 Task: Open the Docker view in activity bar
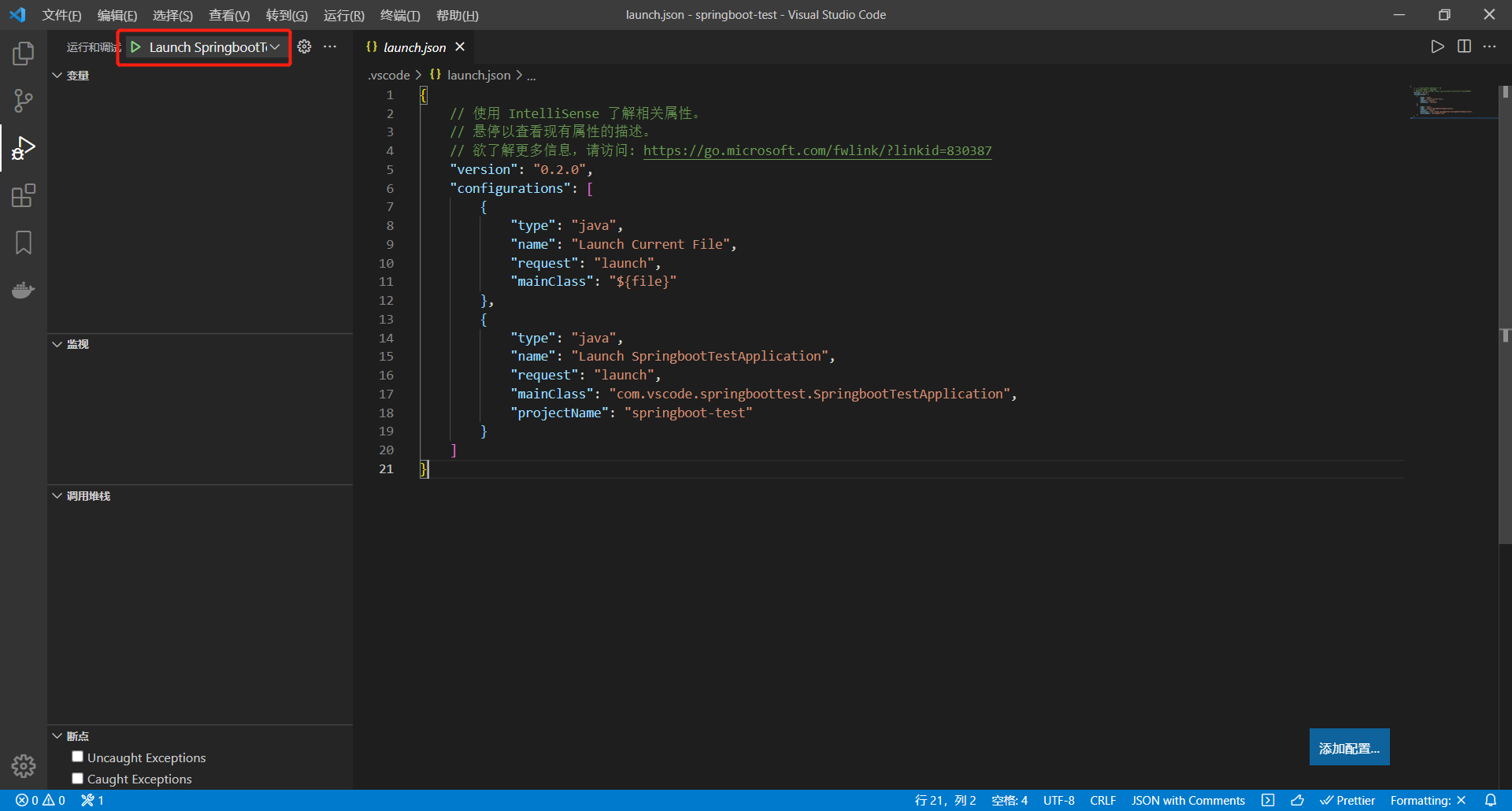tap(24, 290)
